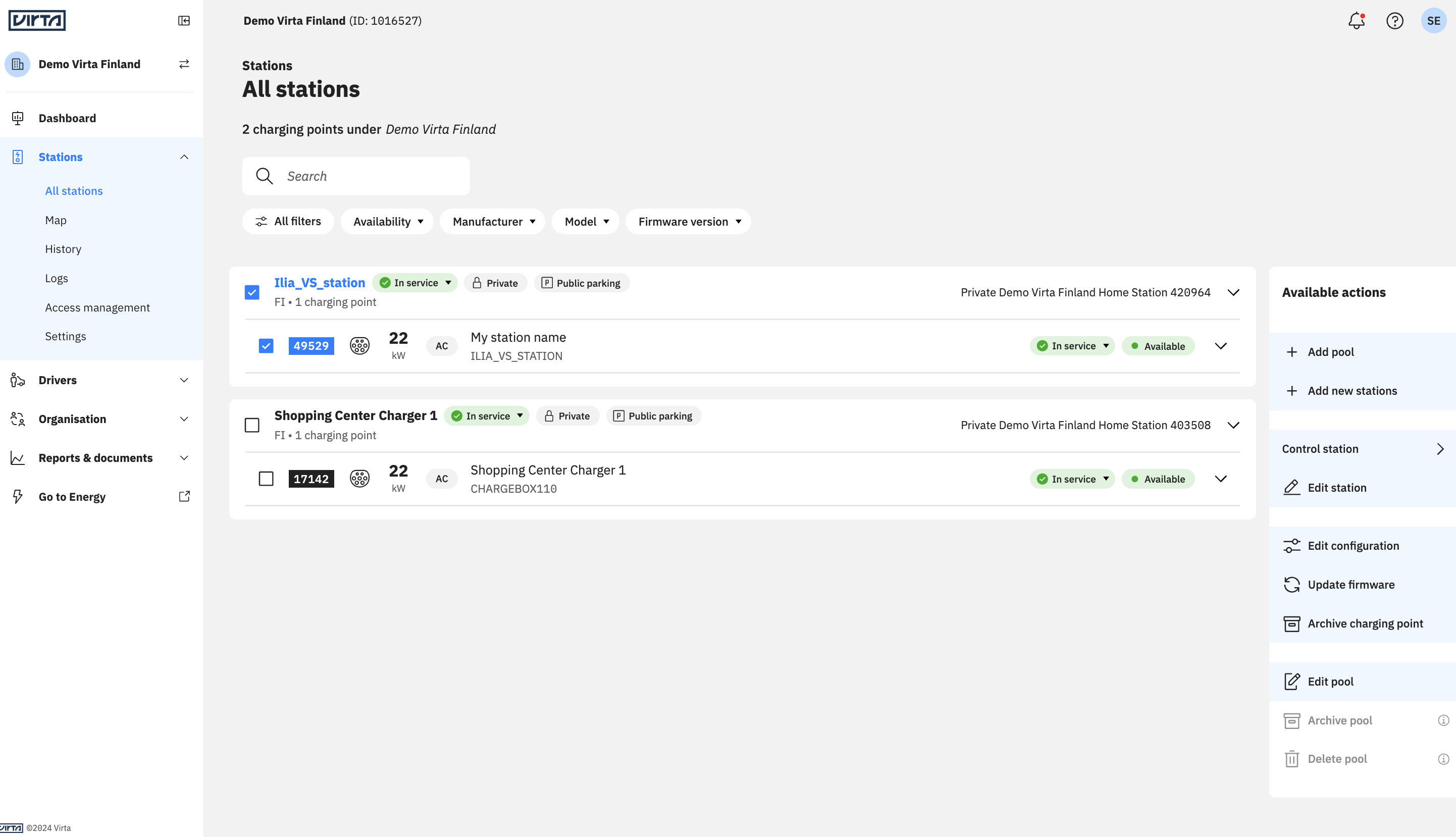
Task: Expand the Drivers menu section
Action: click(184, 380)
